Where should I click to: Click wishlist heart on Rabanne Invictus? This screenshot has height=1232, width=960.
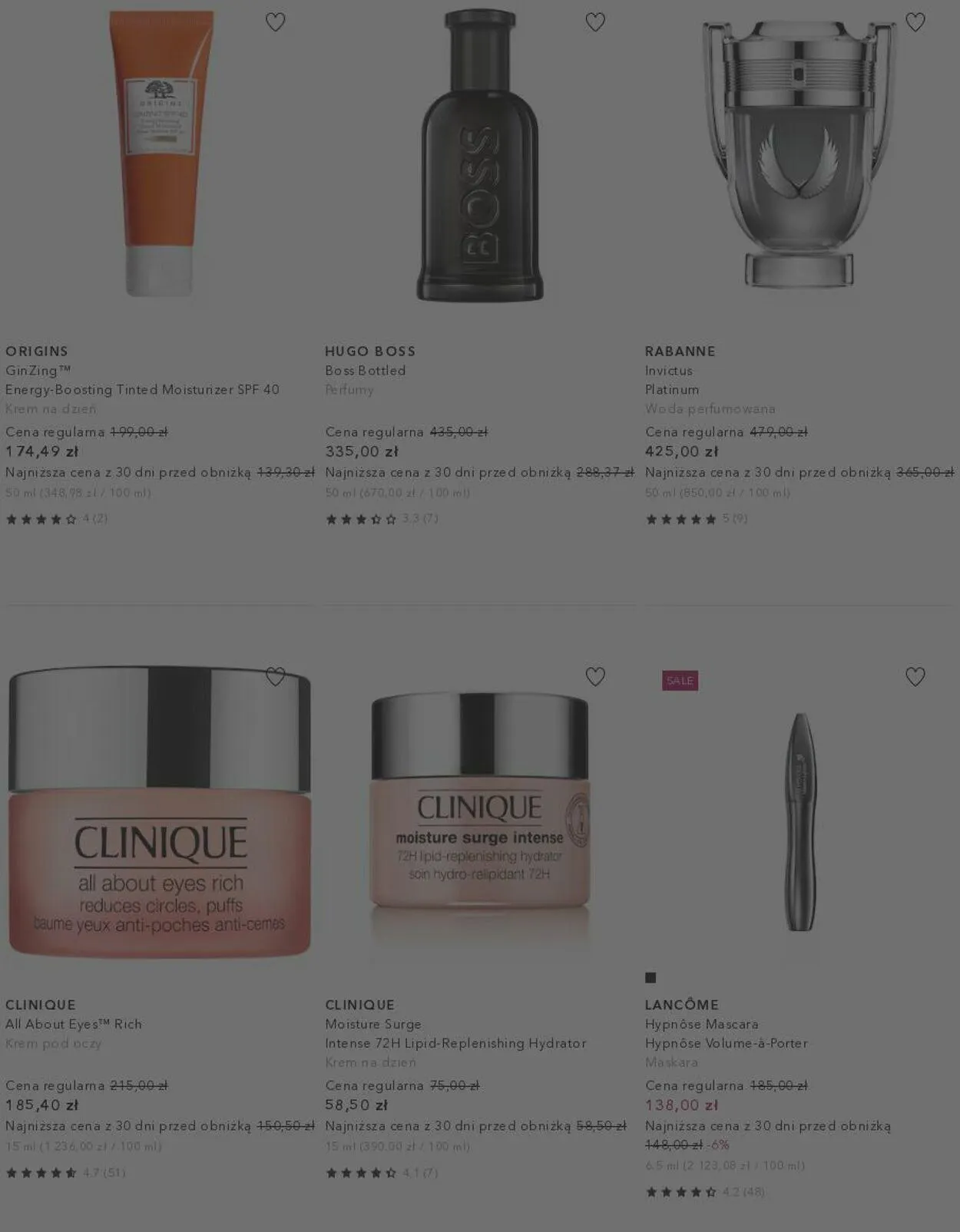915,22
